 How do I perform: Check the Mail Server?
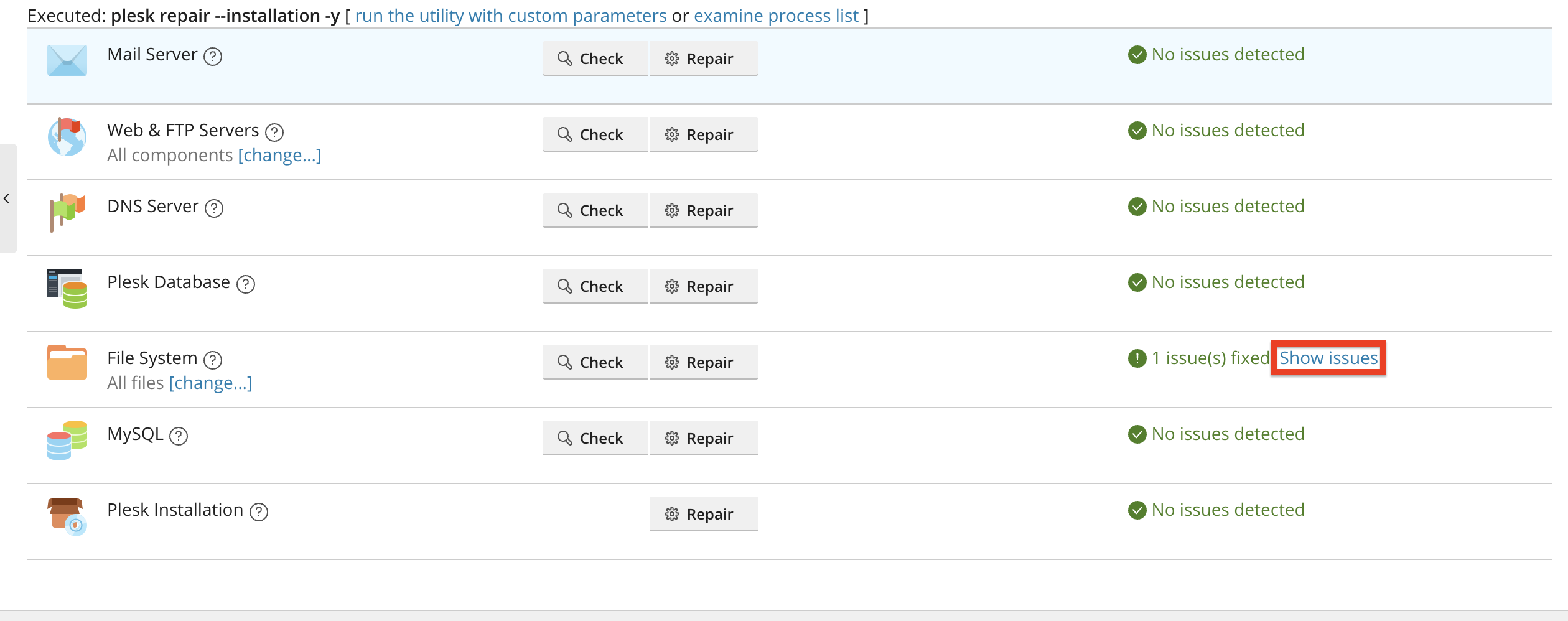click(595, 58)
